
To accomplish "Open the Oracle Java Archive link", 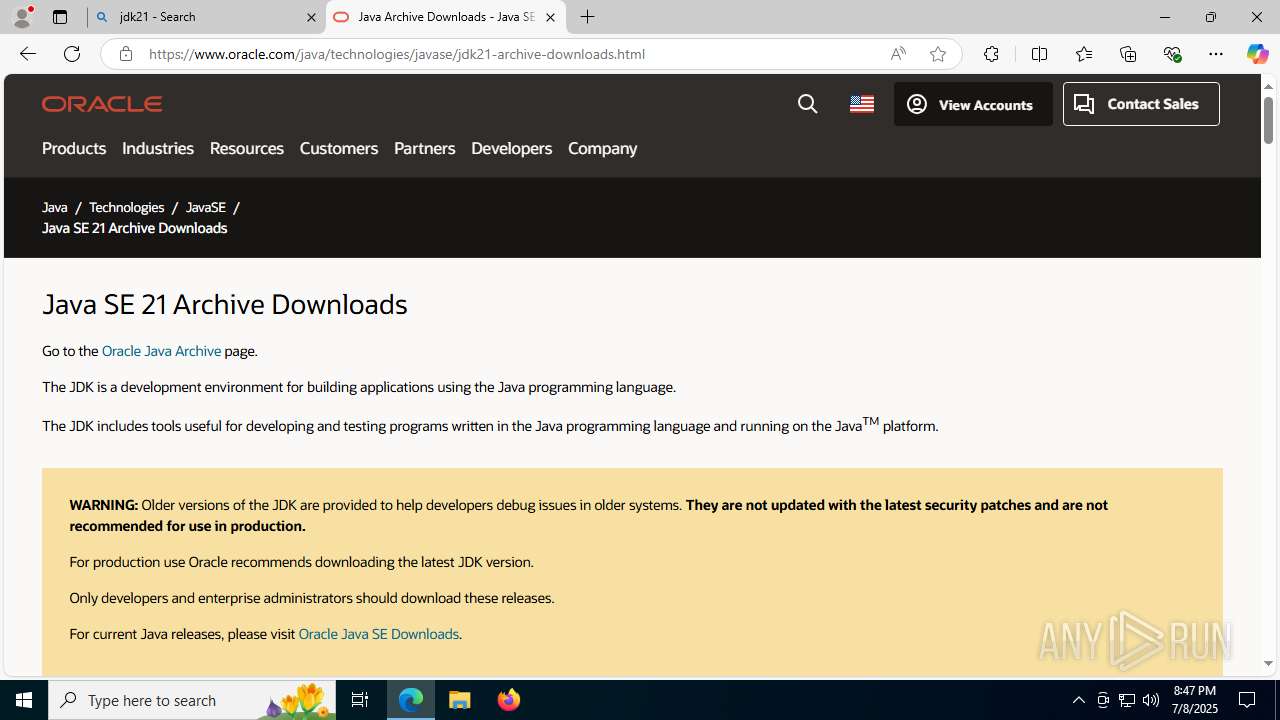I will click(x=161, y=351).
